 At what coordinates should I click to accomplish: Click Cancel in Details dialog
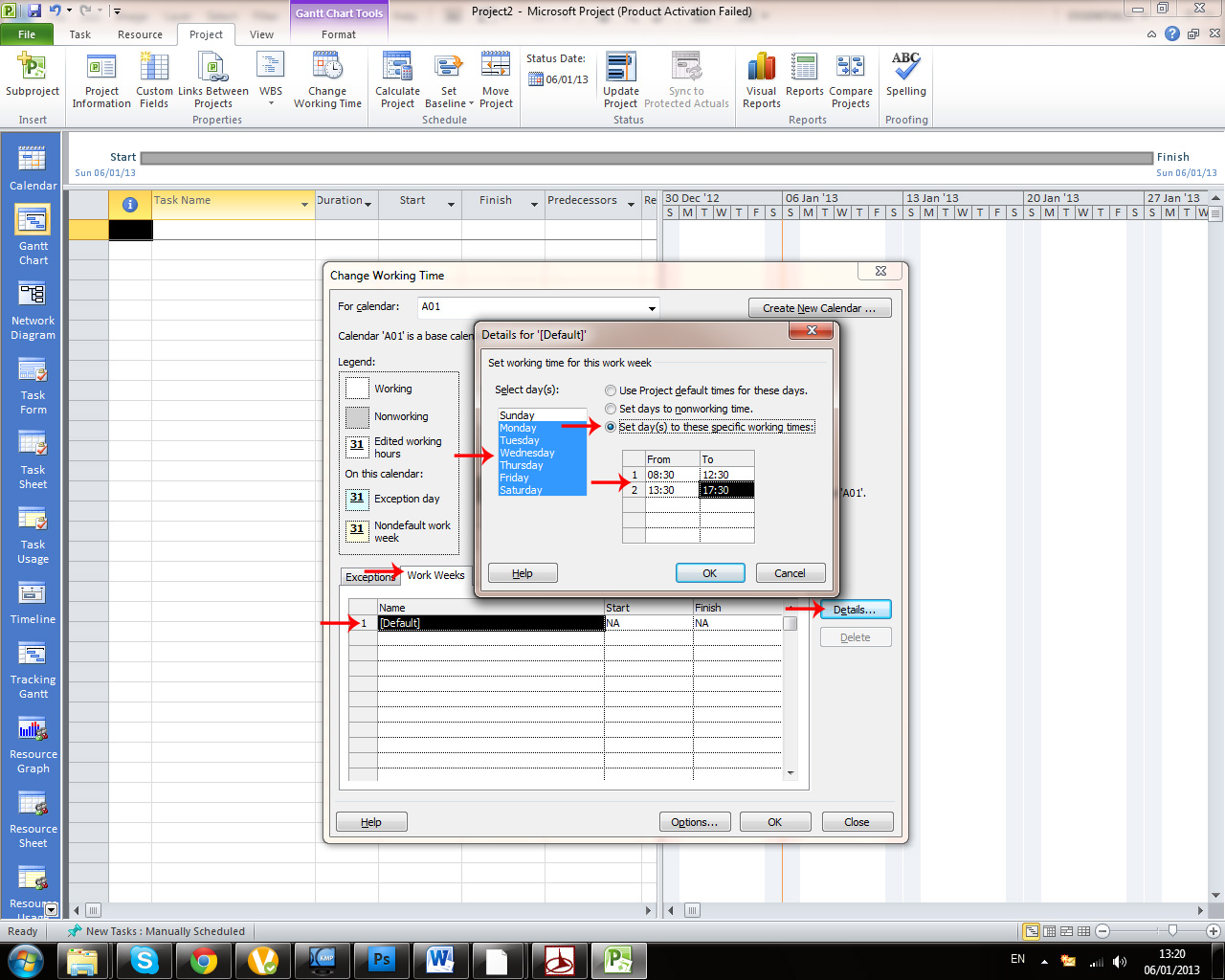pos(790,573)
